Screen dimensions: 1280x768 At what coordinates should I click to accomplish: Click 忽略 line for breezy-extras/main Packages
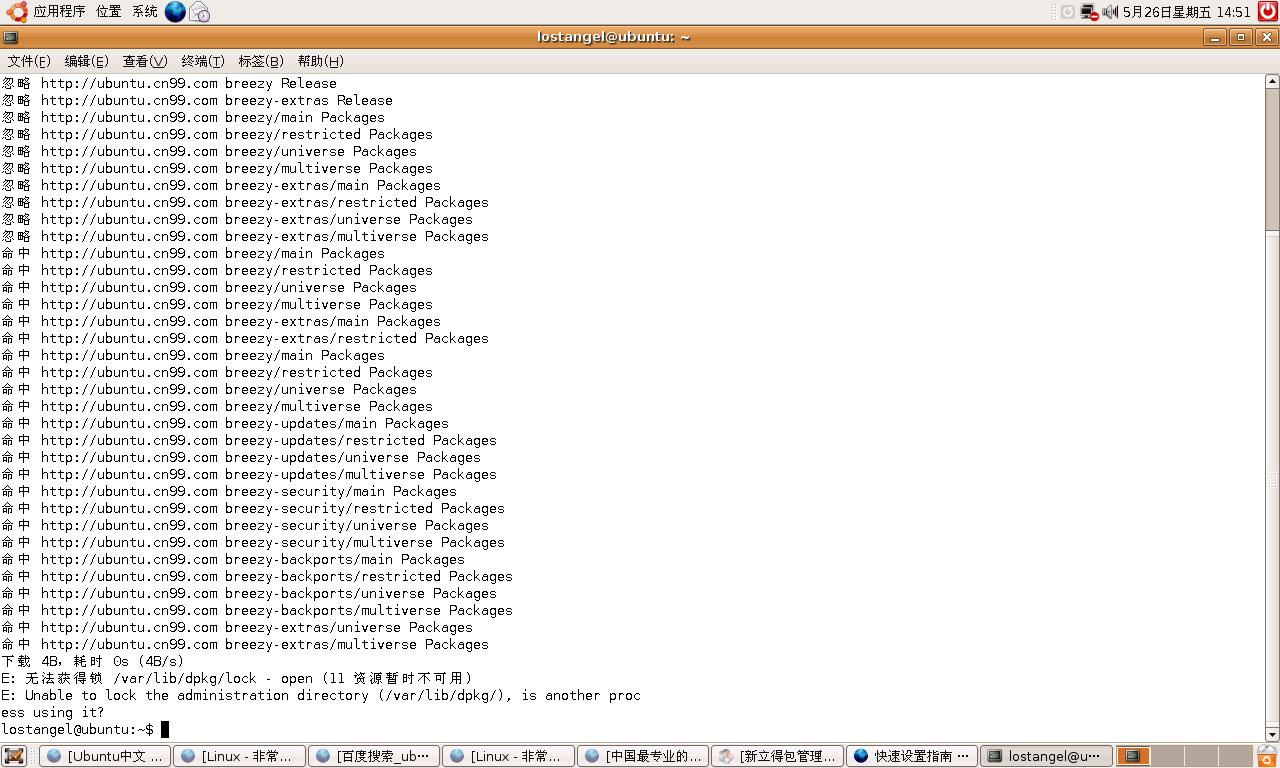(221, 185)
